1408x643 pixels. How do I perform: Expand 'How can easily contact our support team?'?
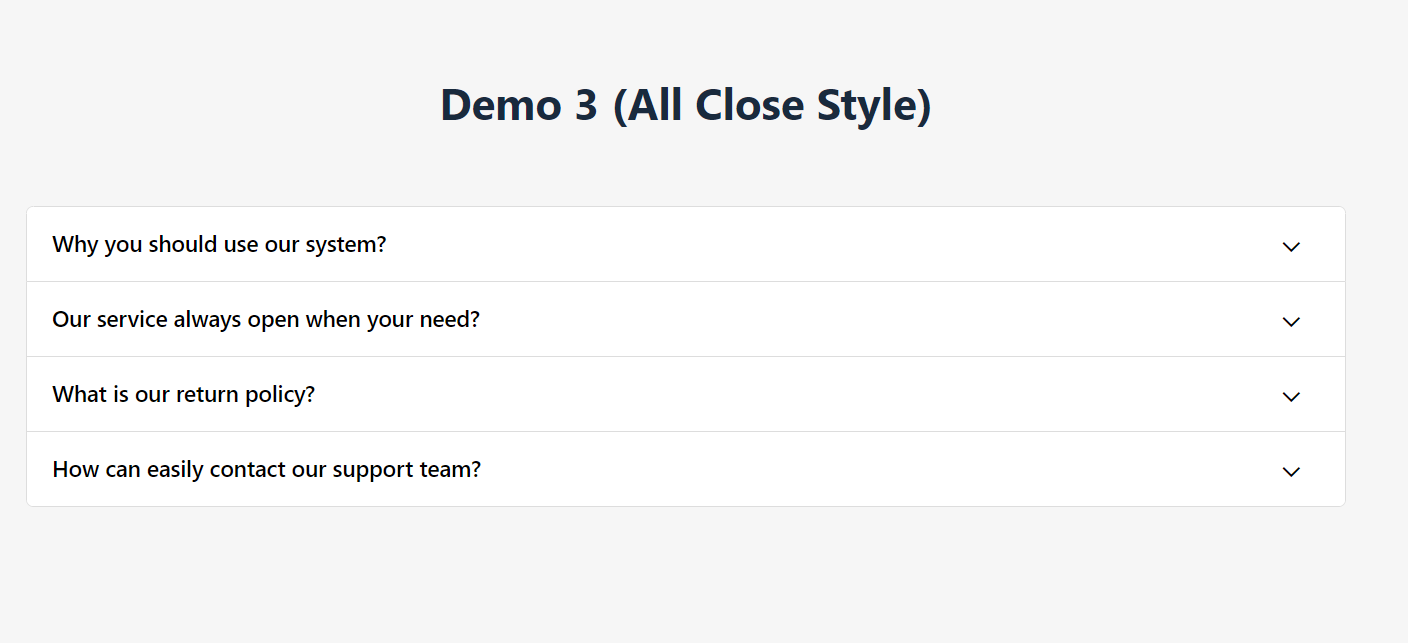coord(686,469)
